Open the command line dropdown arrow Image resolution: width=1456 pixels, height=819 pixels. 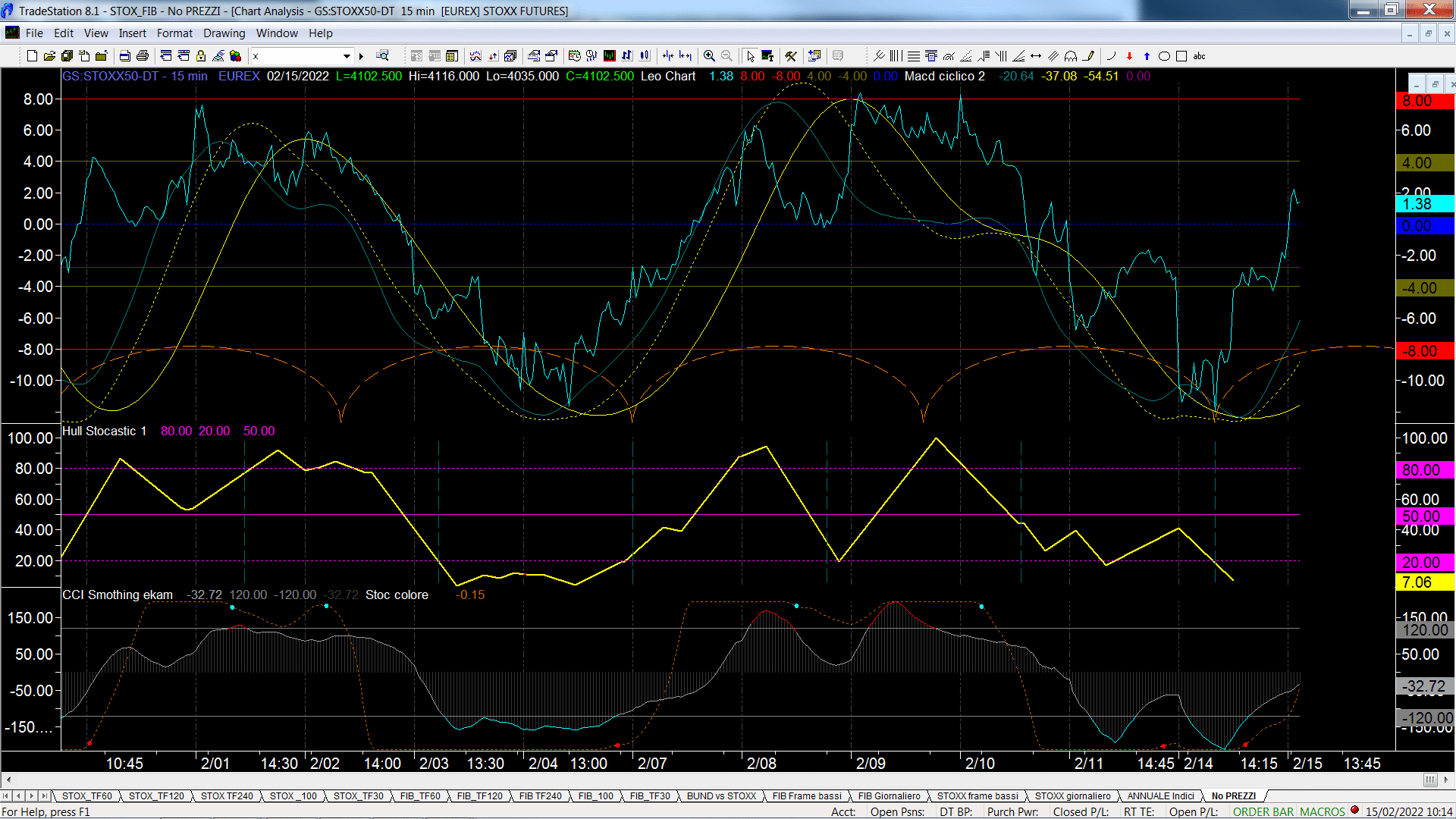point(347,56)
